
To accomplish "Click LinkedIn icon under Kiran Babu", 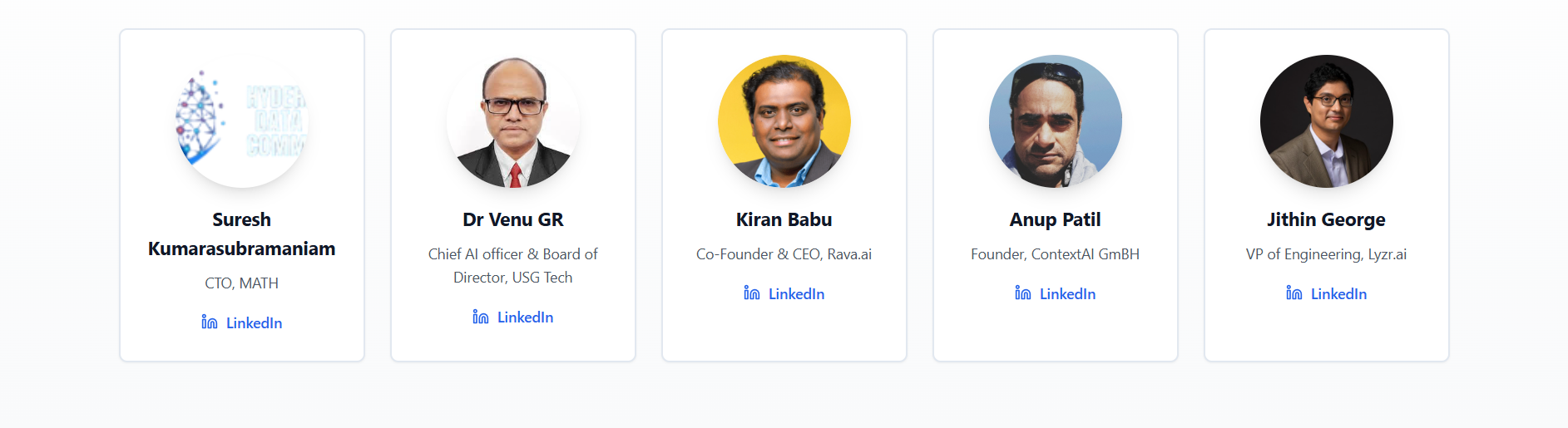I will [752, 293].
